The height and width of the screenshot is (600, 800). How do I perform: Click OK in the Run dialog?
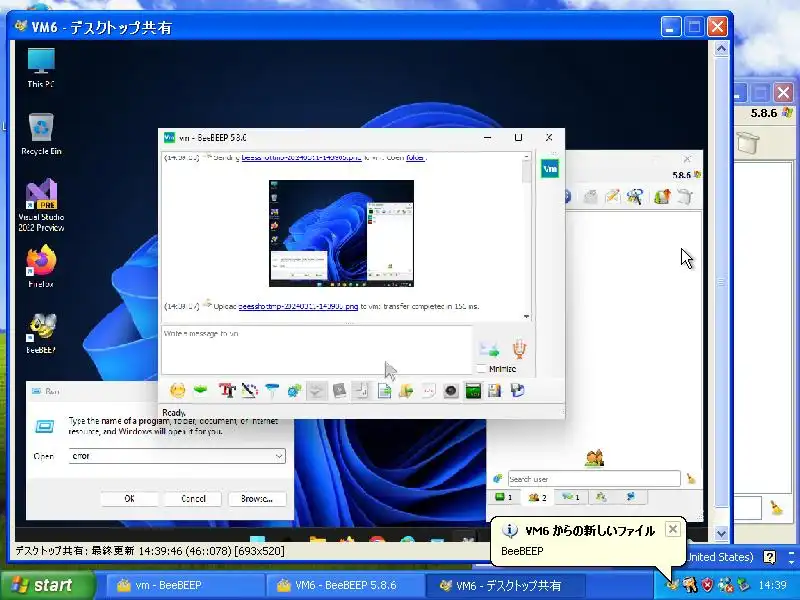coord(129,498)
